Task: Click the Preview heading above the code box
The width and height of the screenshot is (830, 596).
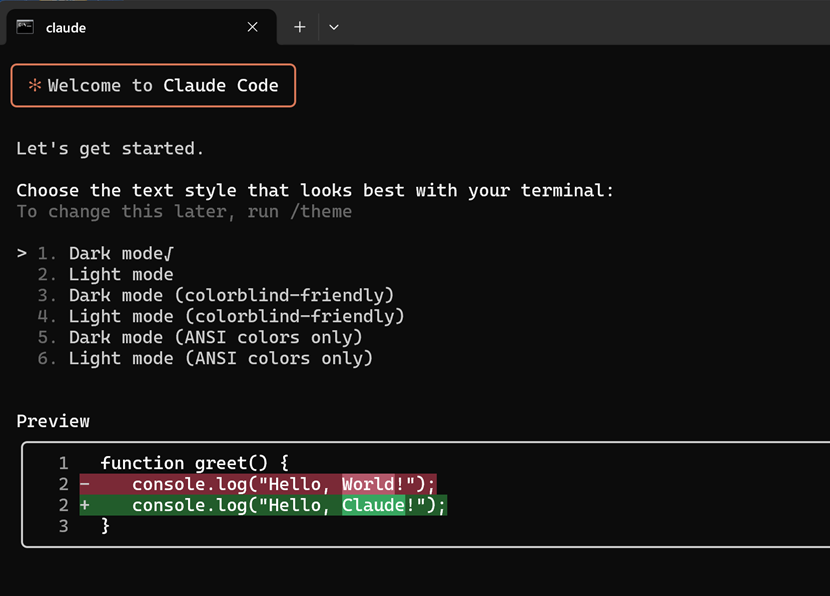Action: [x=53, y=421]
